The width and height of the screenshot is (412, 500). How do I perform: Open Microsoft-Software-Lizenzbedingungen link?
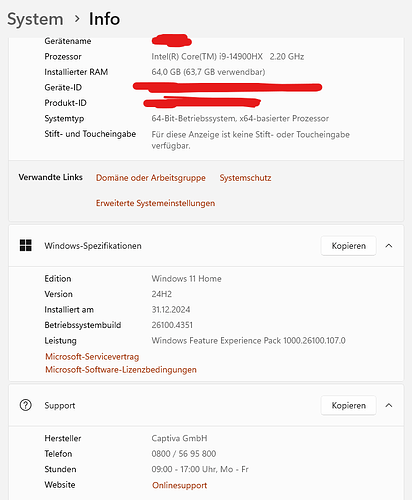coord(121,370)
